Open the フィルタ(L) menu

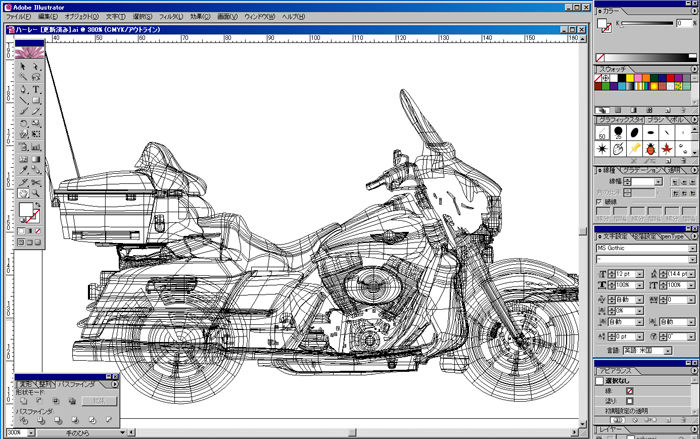click(x=171, y=17)
